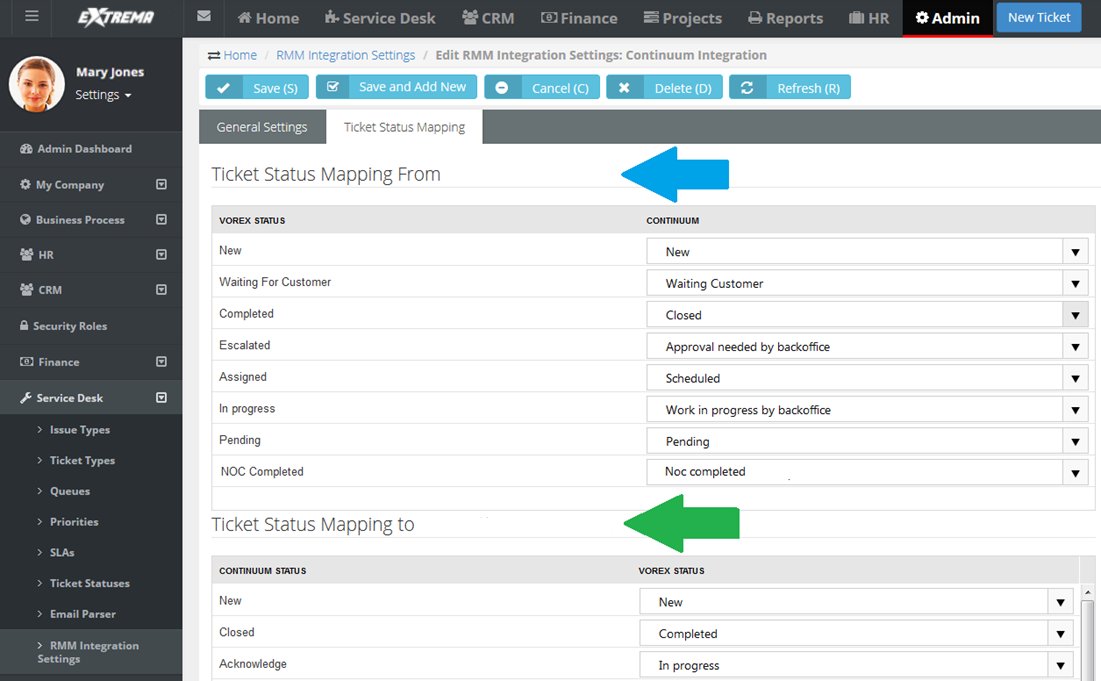Open Admin top navigation menu
Viewport: 1101px width, 681px height.
point(947,18)
